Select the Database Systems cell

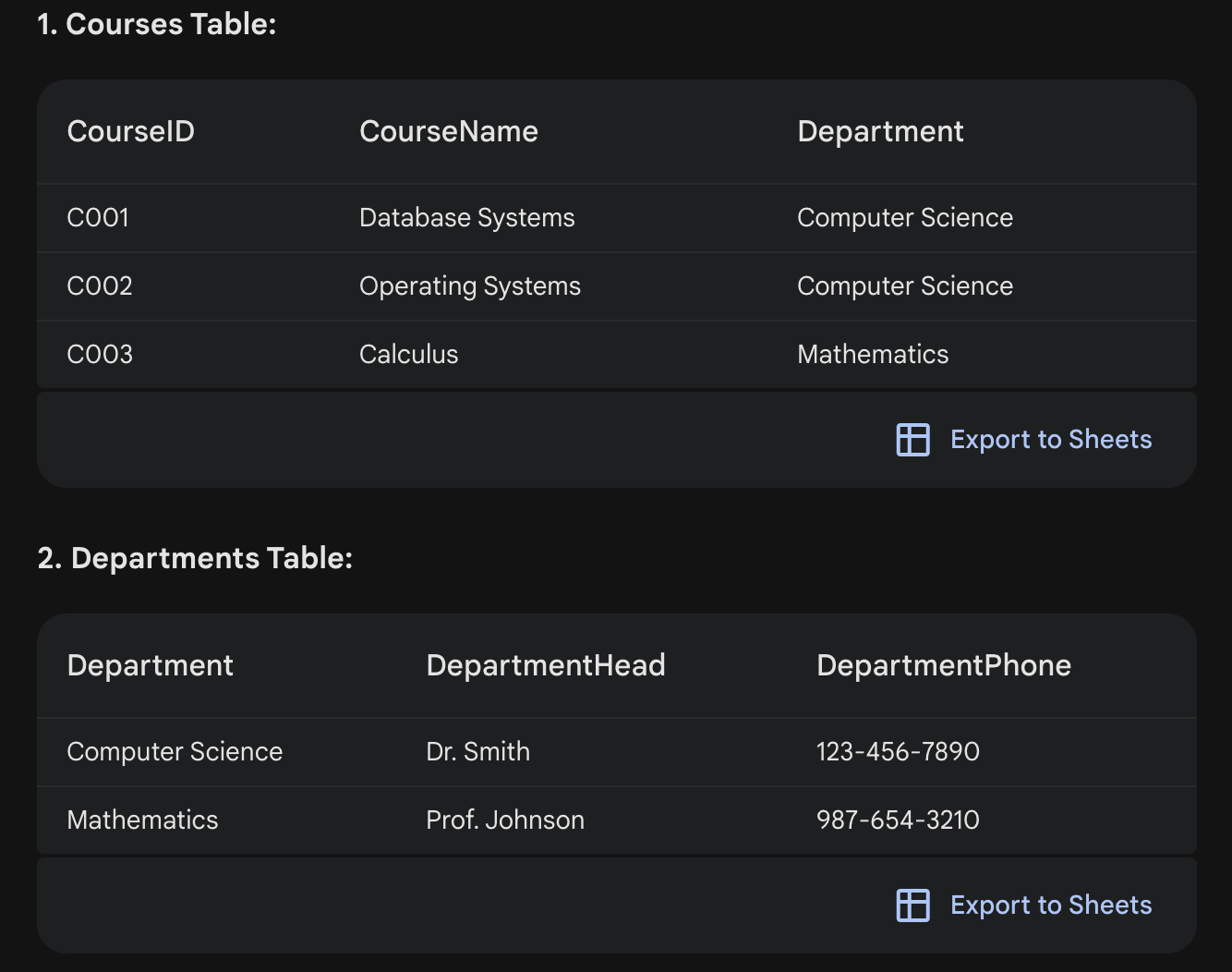(x=466, y=218)
